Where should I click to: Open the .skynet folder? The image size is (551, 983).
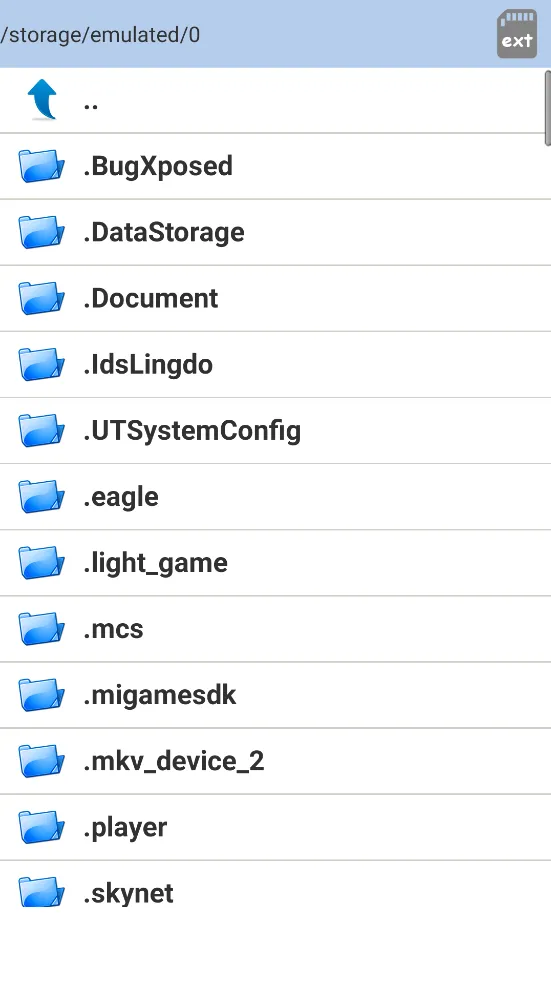coord(275,893)
